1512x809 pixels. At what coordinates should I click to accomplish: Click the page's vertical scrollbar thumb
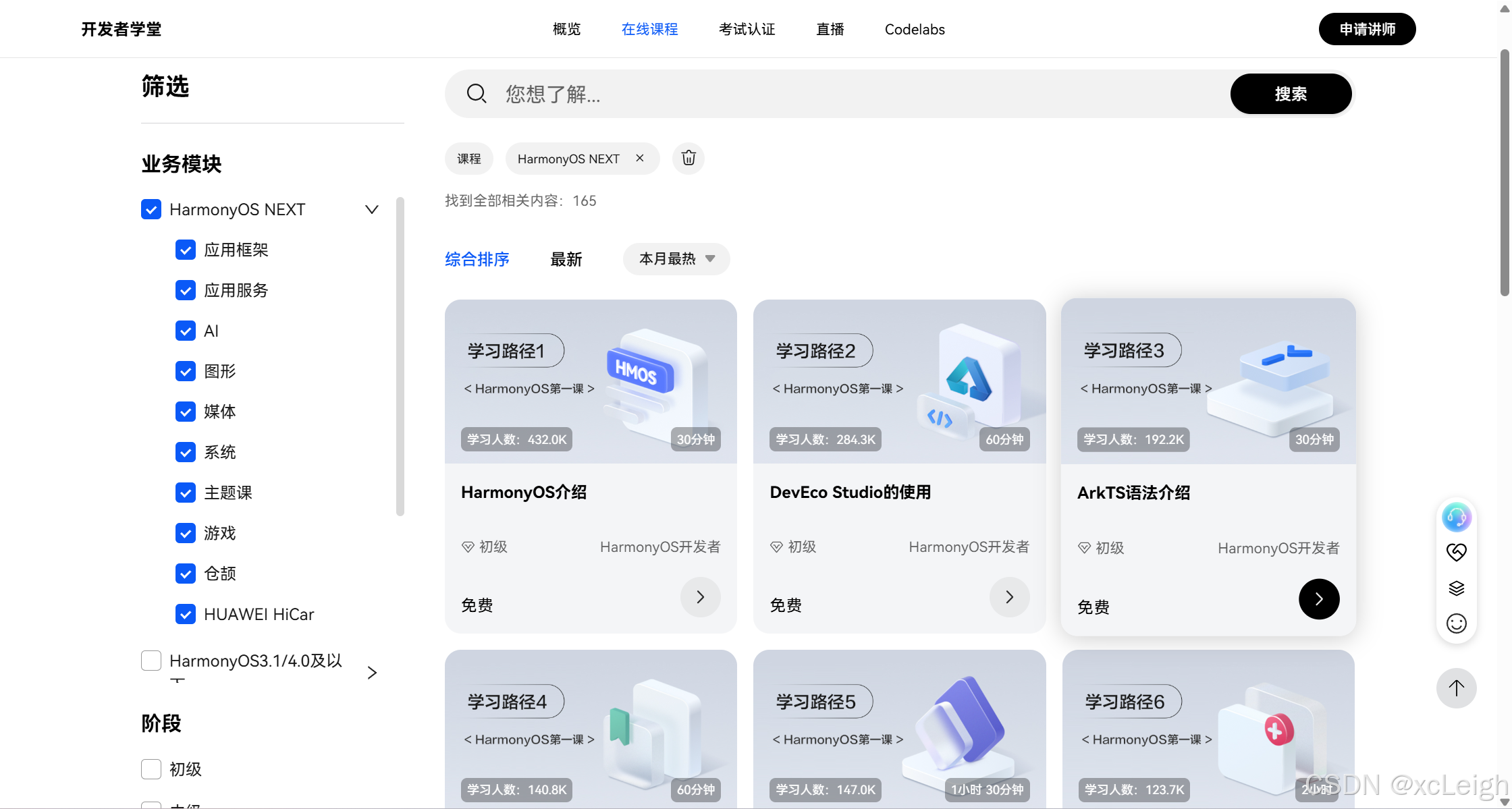(x=1505, y=172)
